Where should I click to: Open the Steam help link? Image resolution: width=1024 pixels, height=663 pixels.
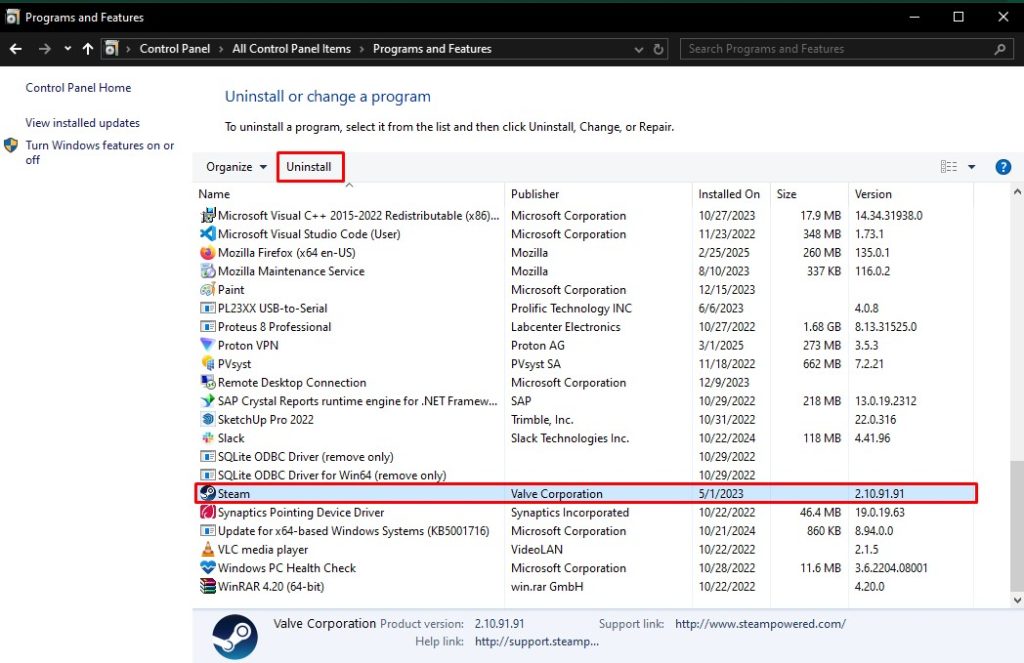tap(537, 641)
